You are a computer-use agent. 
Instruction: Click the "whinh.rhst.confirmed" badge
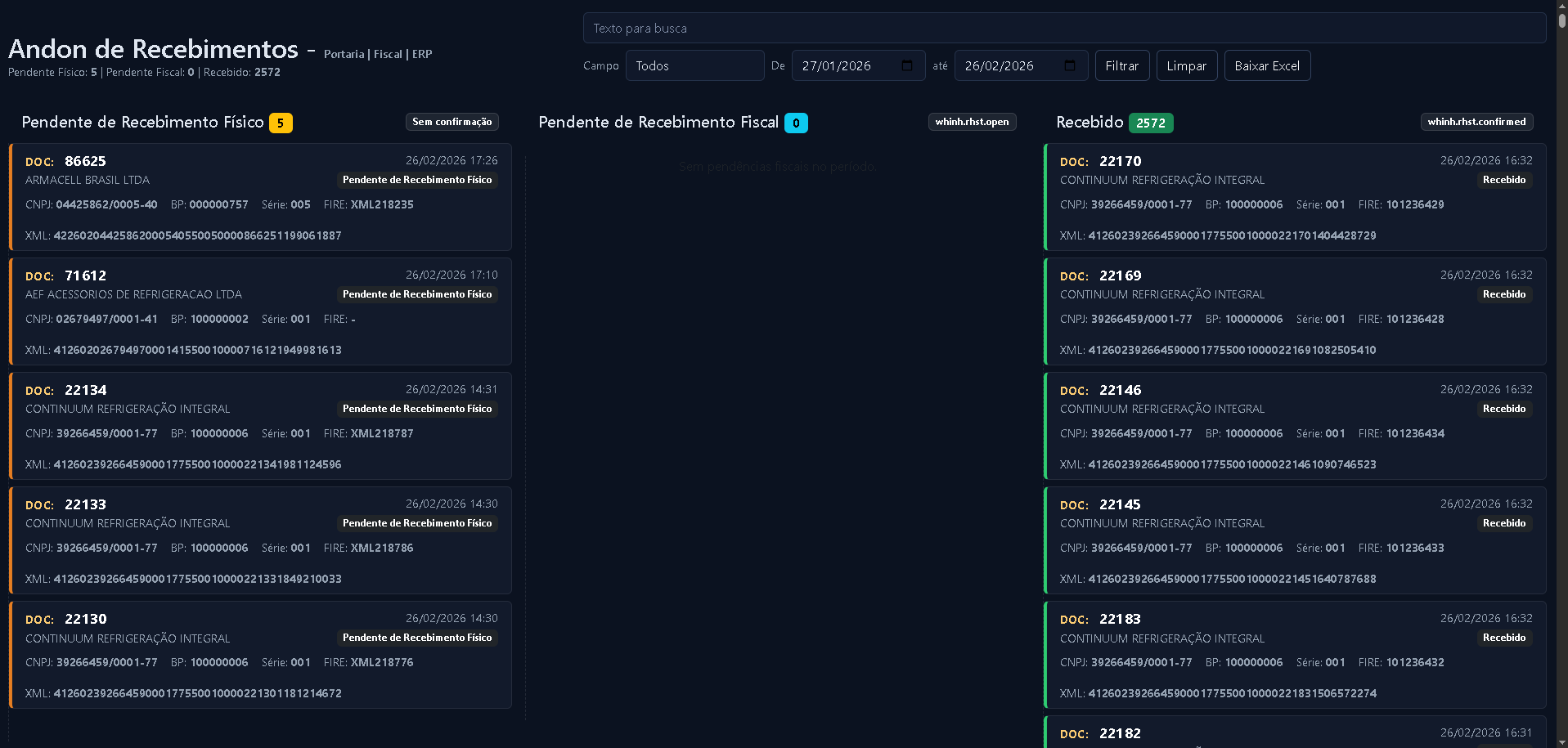tap(1476, 122)
